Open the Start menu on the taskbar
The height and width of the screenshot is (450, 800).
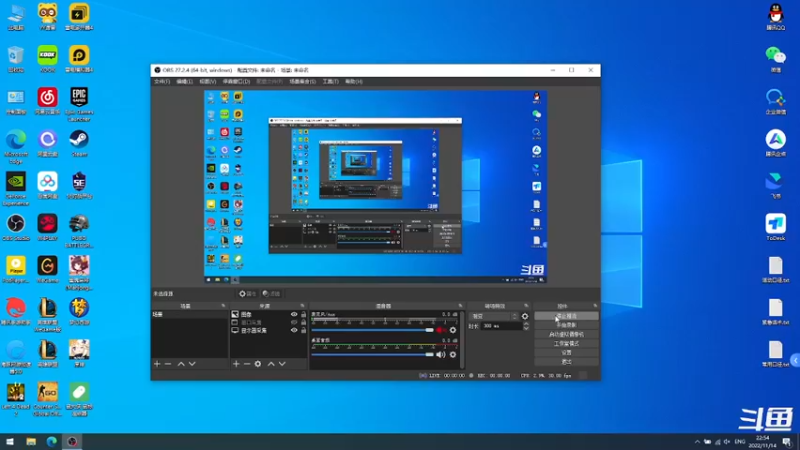click(10, 441)
